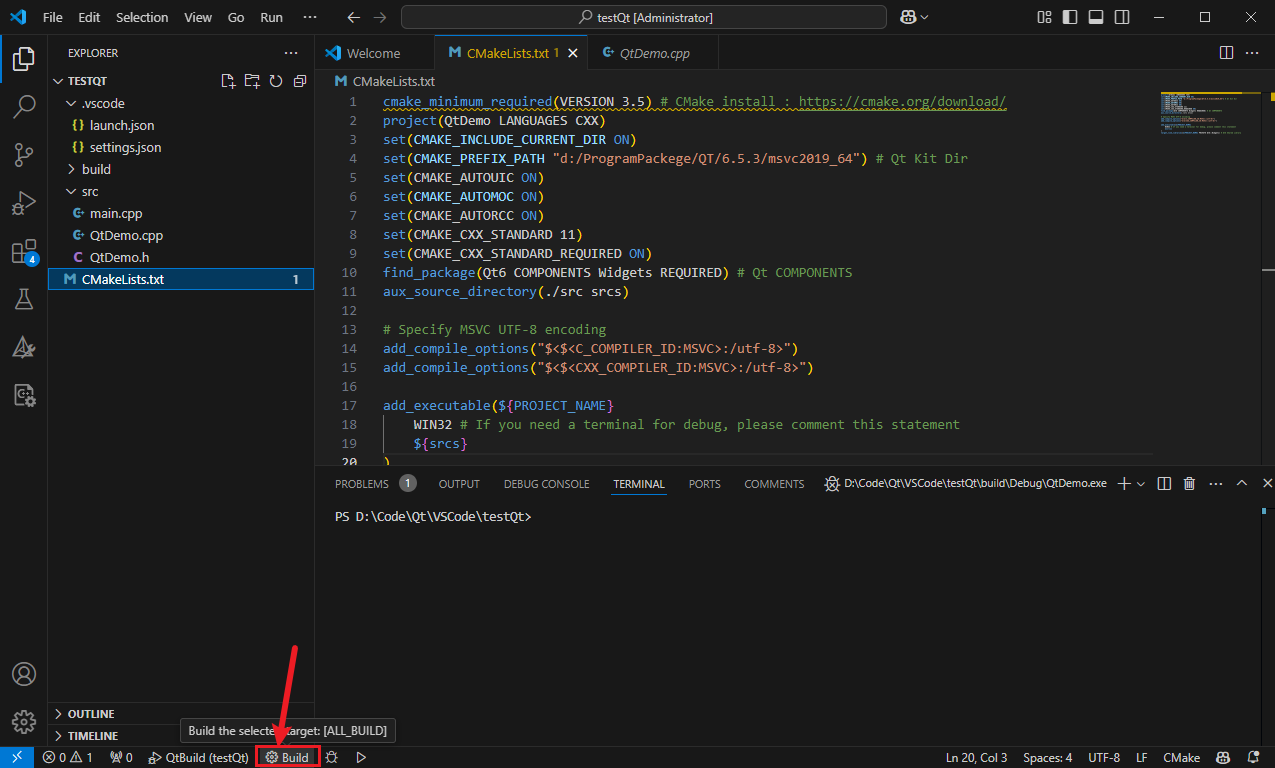1275x768 pixels.
Task: Maximize the terminal panel size
Action: [1241, 484]
